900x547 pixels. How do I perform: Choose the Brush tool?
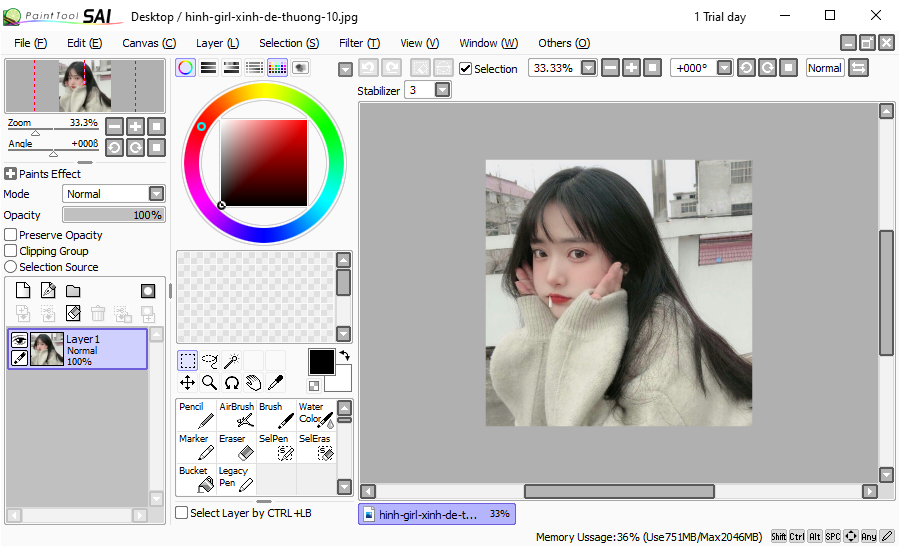click(276, 416)
